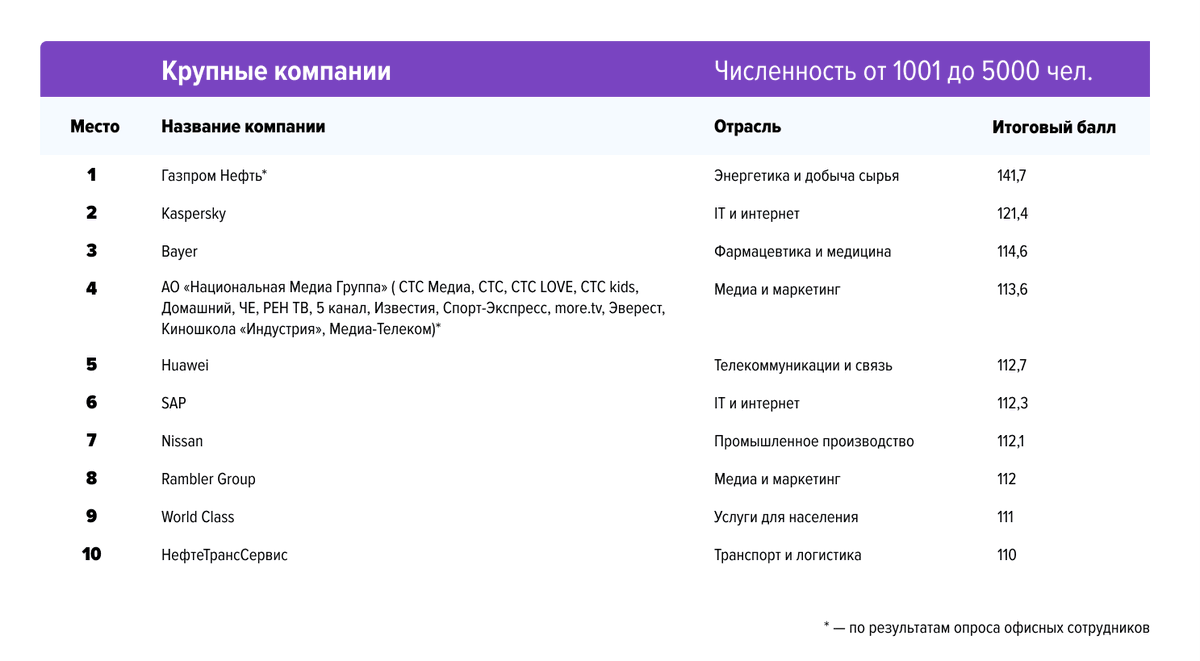Image resolution: width=1200 pixels, height=661 pixels.
Task: Click rank number 6 in Место column
Action: point(92,402)
